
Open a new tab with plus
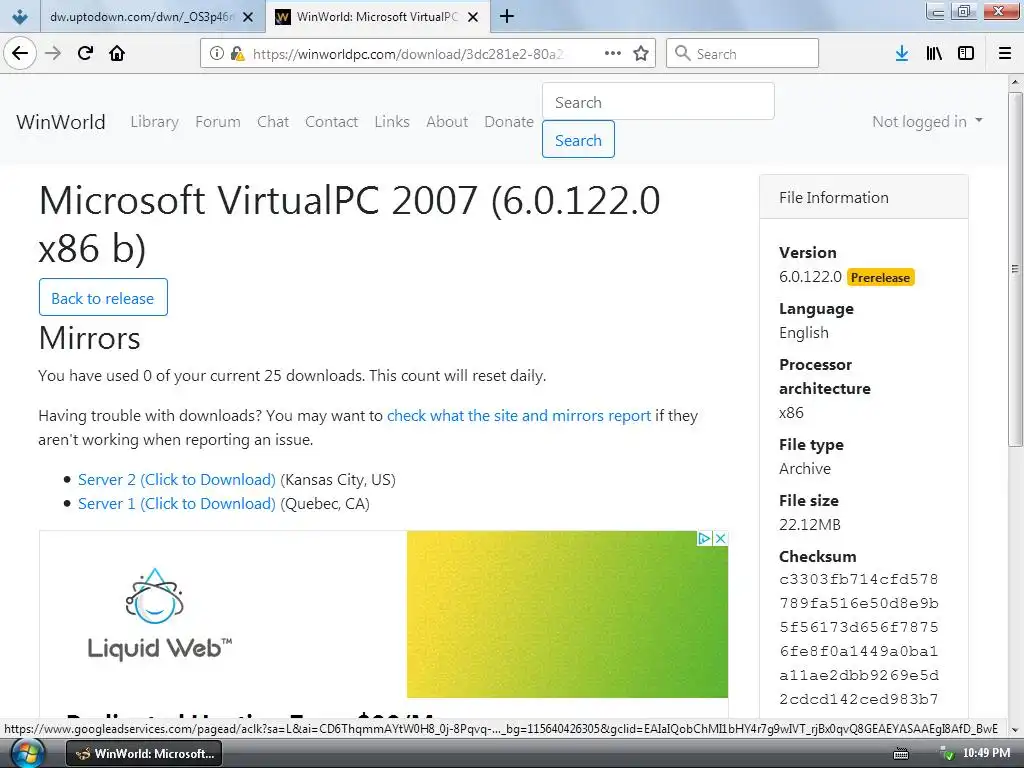[x=507, y=16]
